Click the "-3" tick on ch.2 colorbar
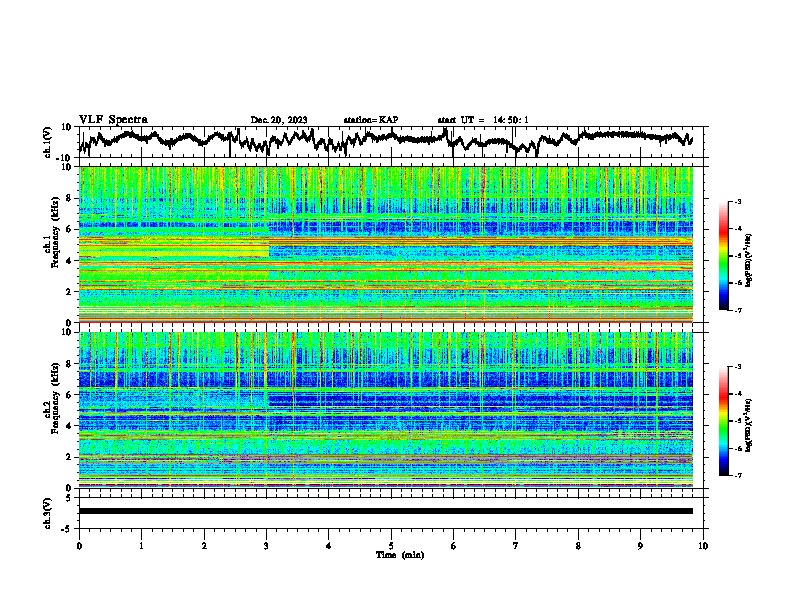 (737, 367)
